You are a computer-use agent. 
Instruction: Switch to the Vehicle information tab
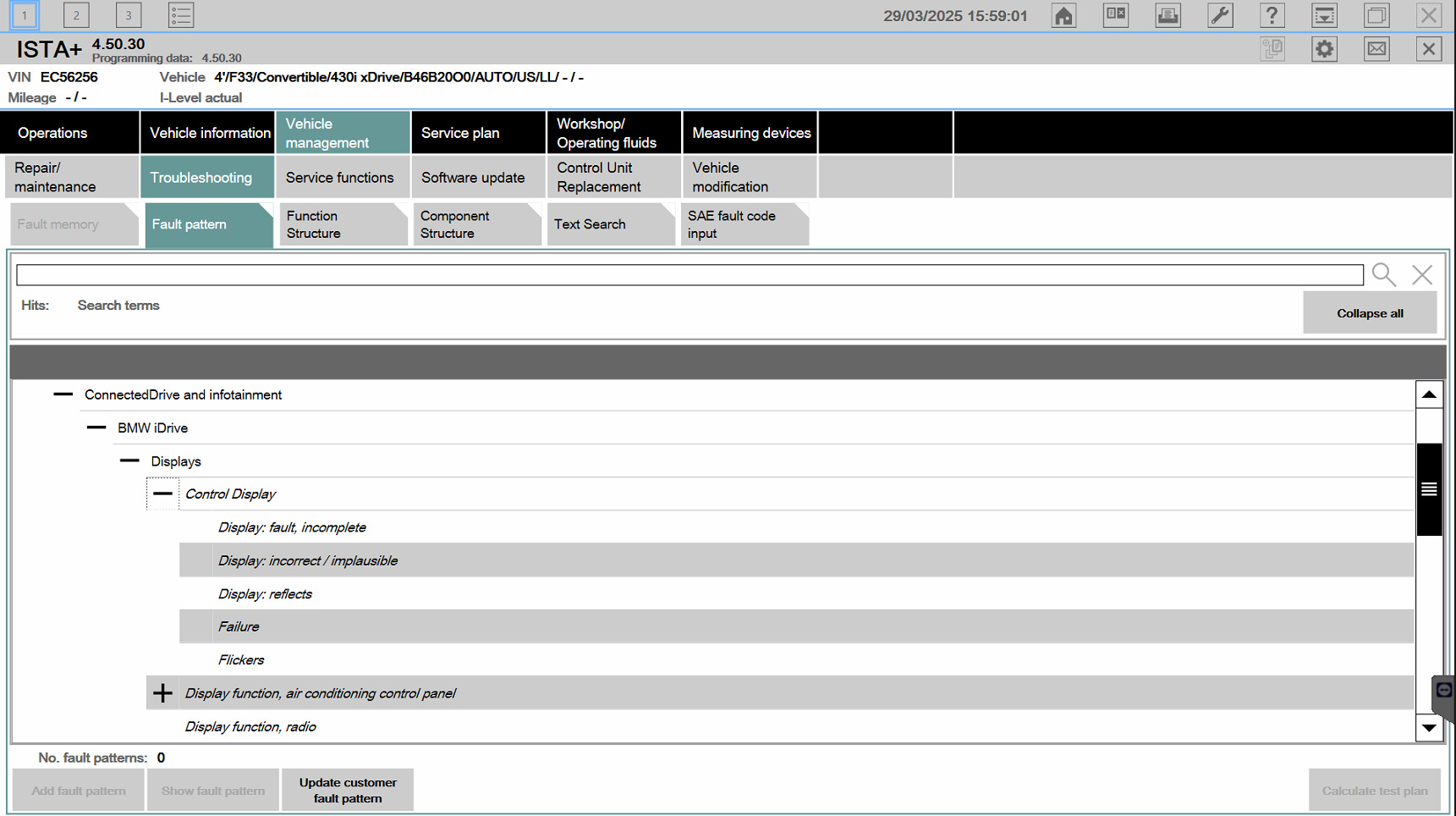(x=209, y=133)
